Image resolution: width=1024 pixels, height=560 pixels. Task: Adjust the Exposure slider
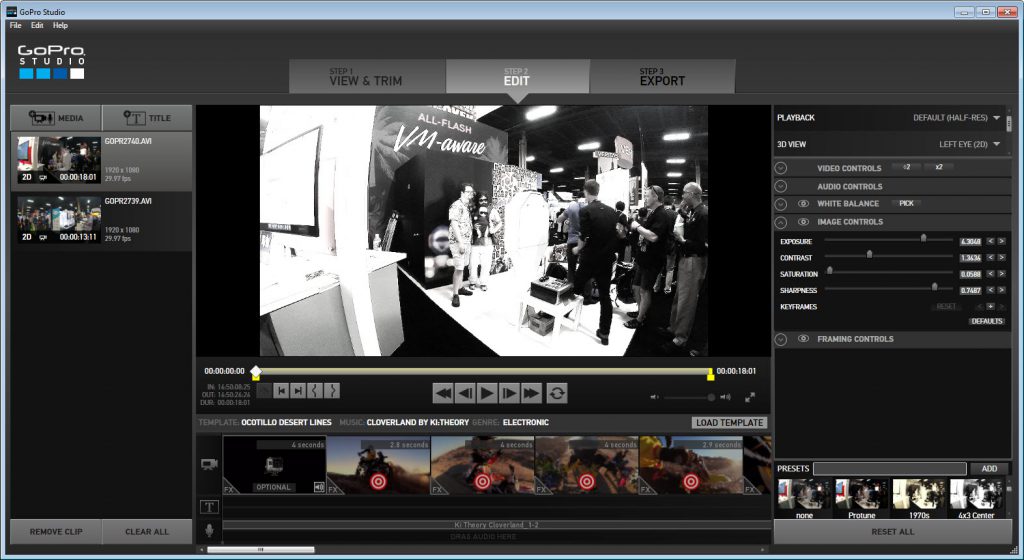tap(923, 239)
